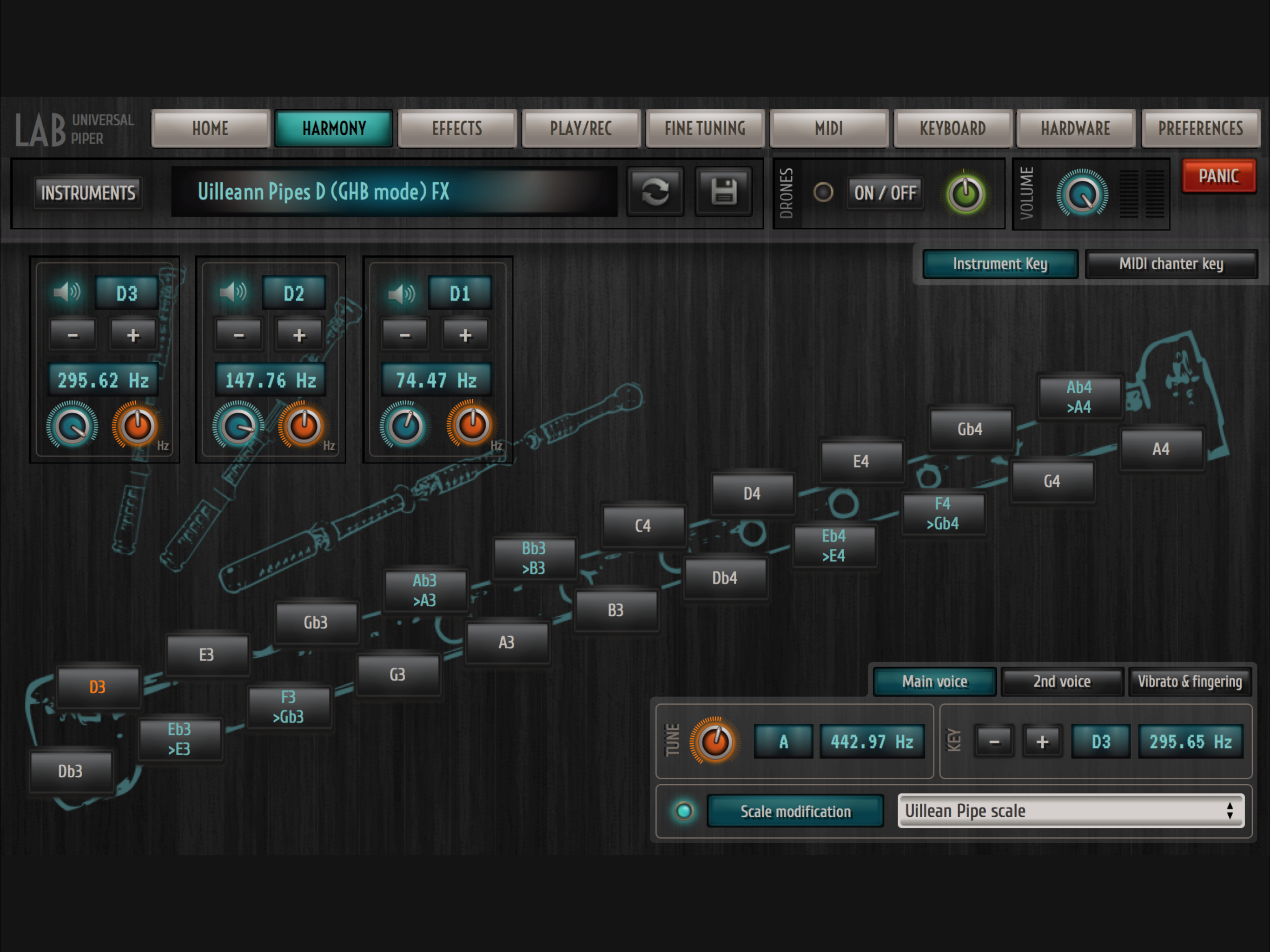
Task: Click the master VOLUME knob
Action: pos(1082,195)
